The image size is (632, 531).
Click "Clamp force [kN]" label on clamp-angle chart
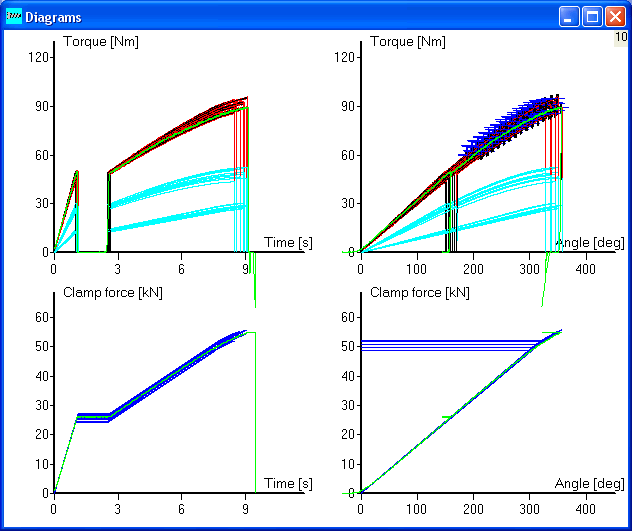[x=420, y=293]
